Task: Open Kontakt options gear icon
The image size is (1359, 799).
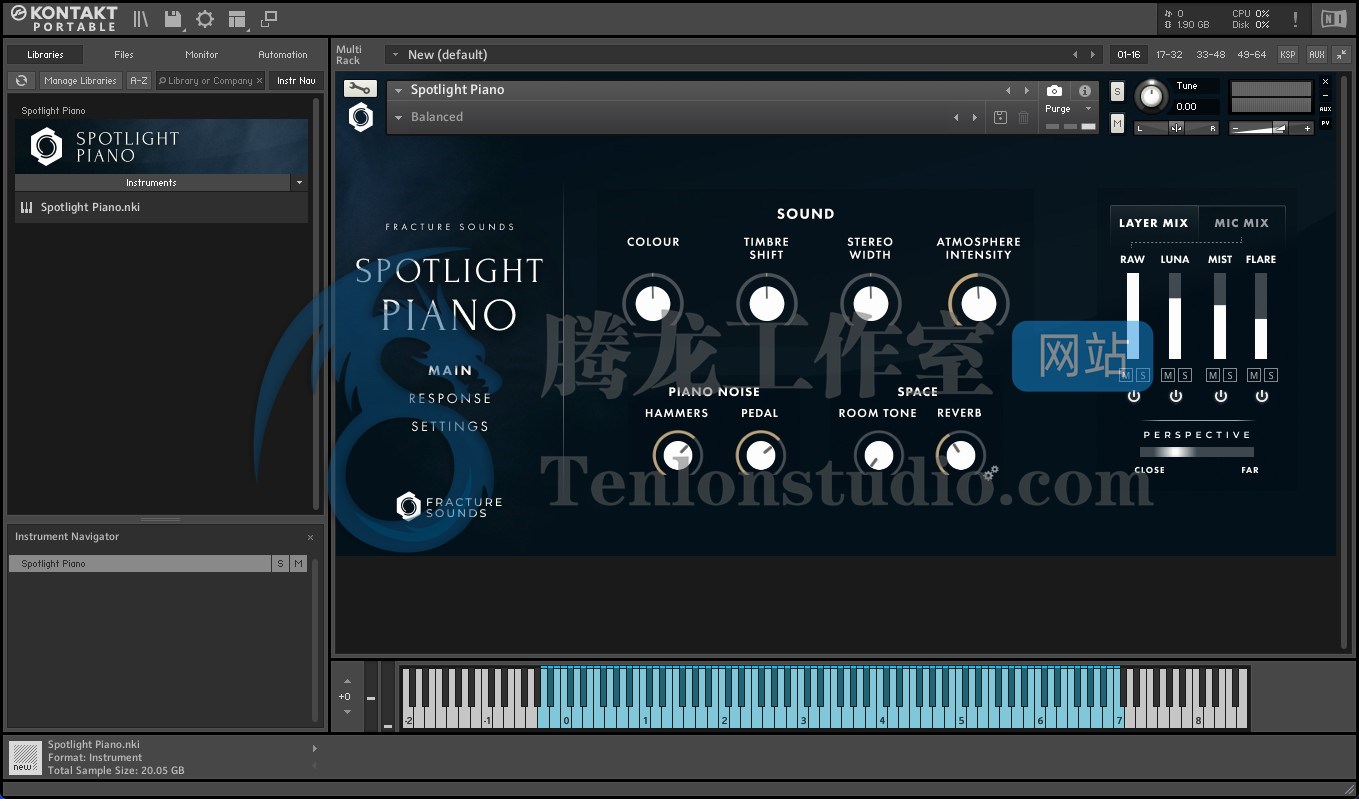Action: (x=205, y=19)
